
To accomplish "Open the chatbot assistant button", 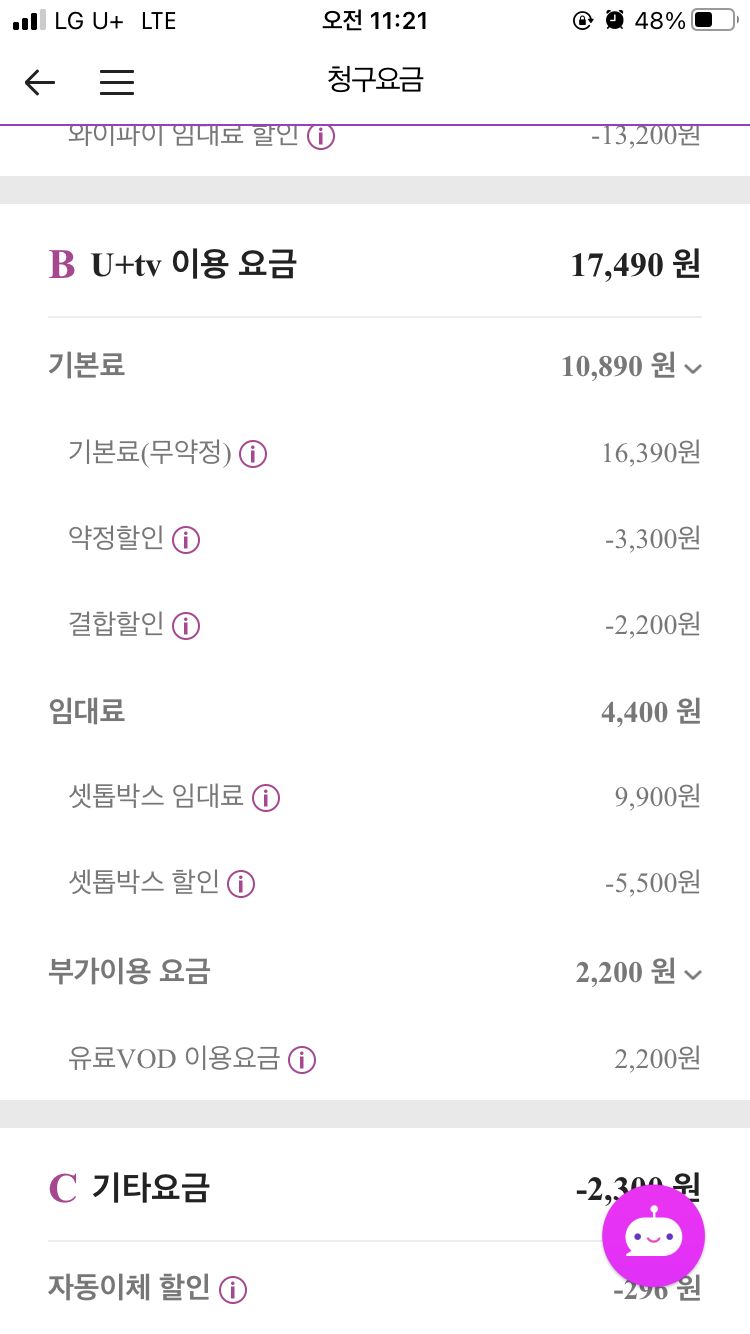I will pyautogui.click(x=653, y=1236).
